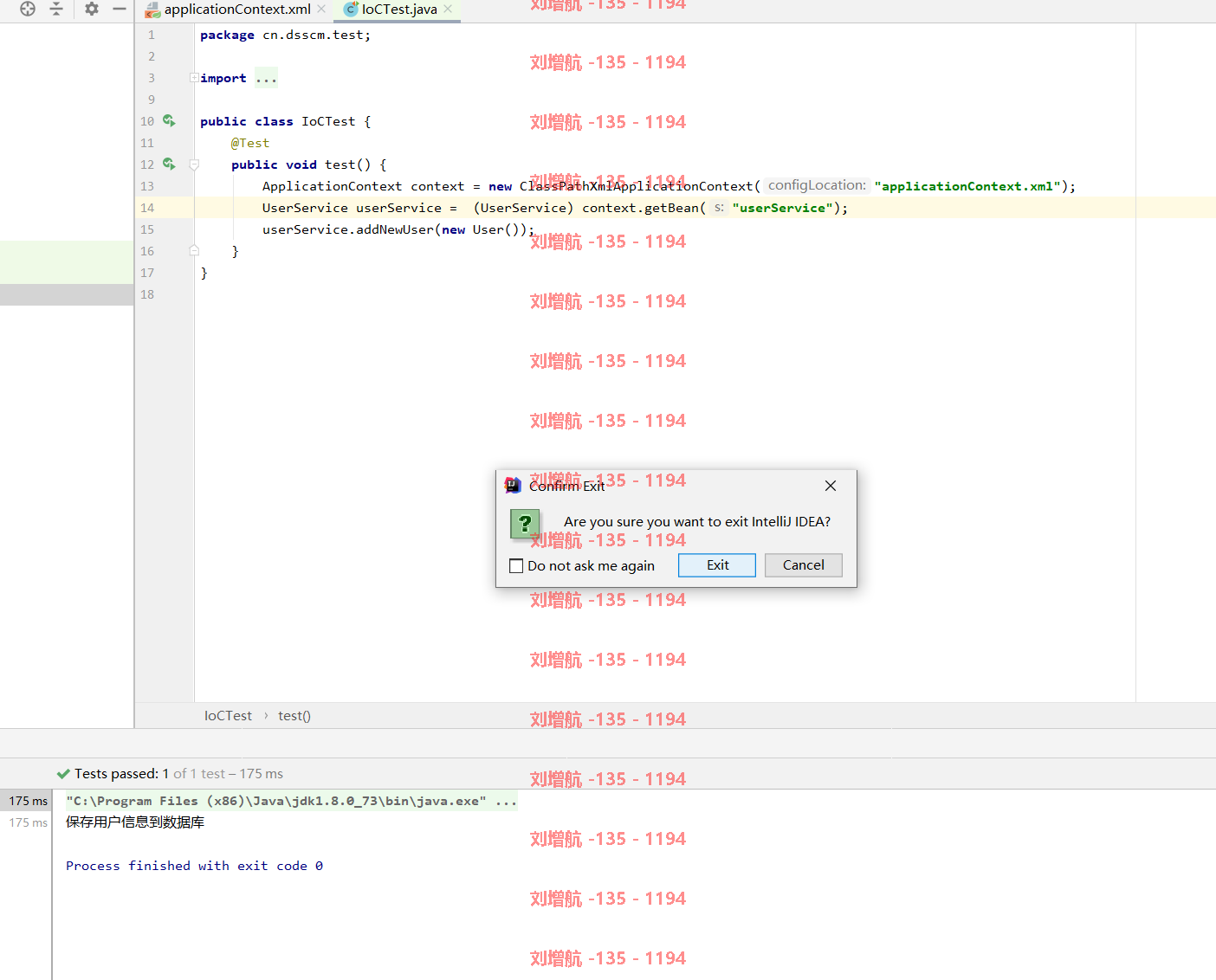Click the folded import '...' placeholder
Screen dimensions: 1216x980
266,78
